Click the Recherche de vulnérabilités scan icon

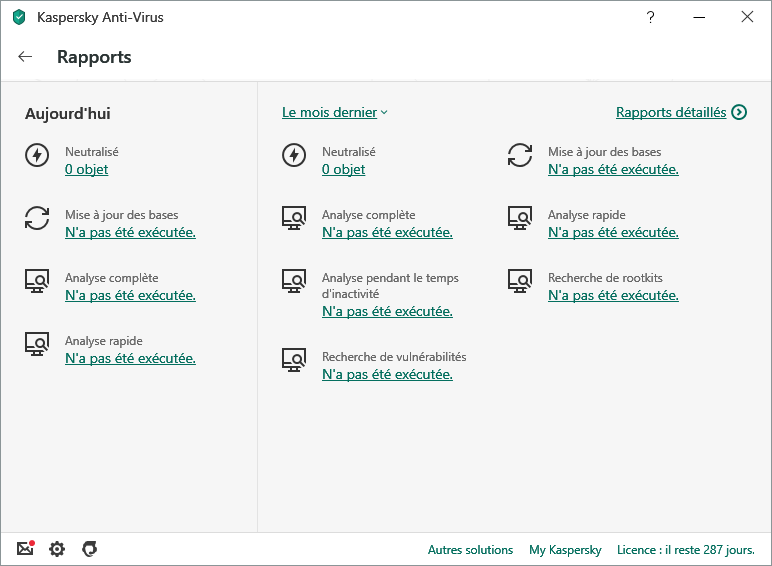[x=294, y=360]
